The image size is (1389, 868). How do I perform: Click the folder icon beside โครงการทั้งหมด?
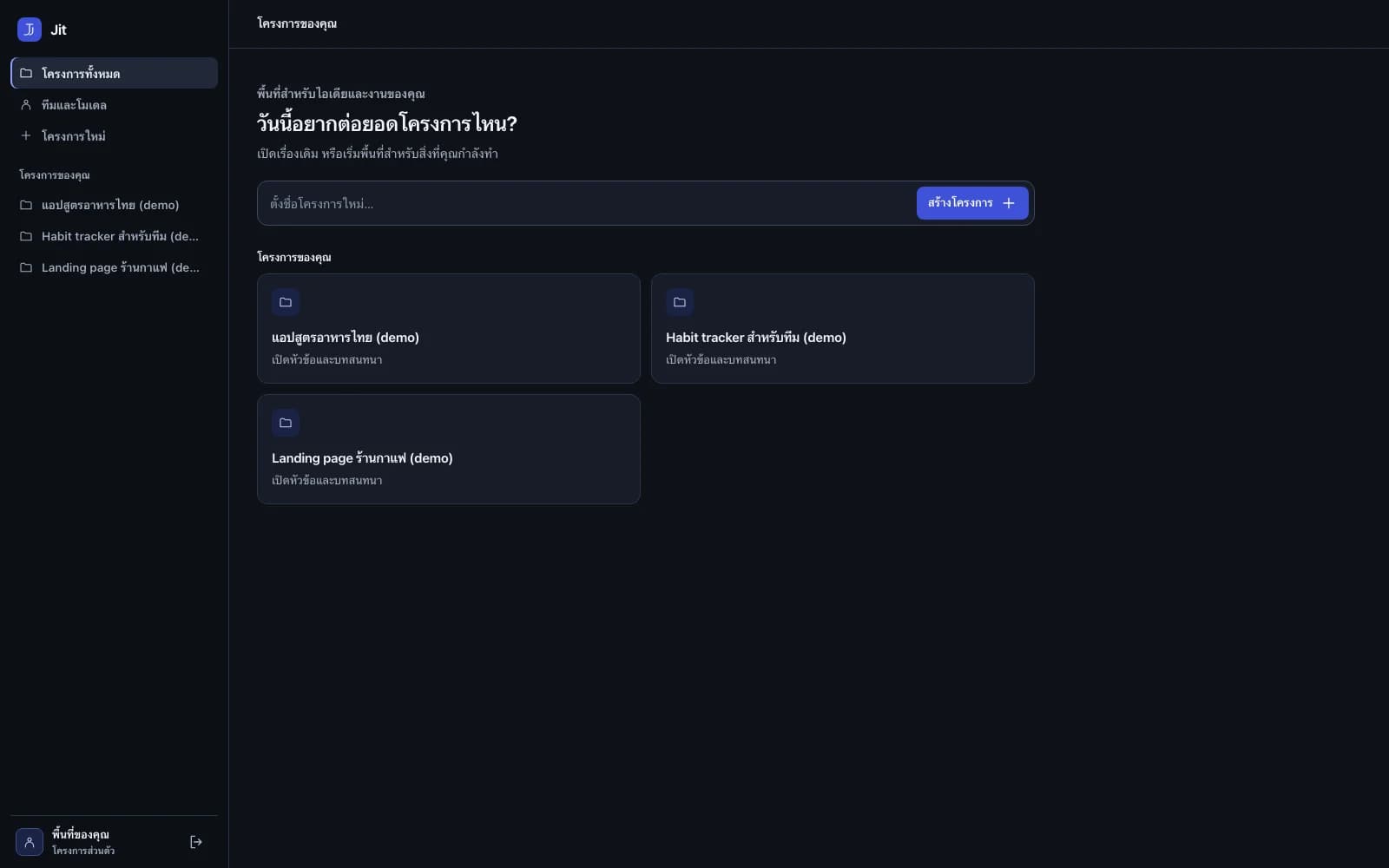tap(26, 73)
